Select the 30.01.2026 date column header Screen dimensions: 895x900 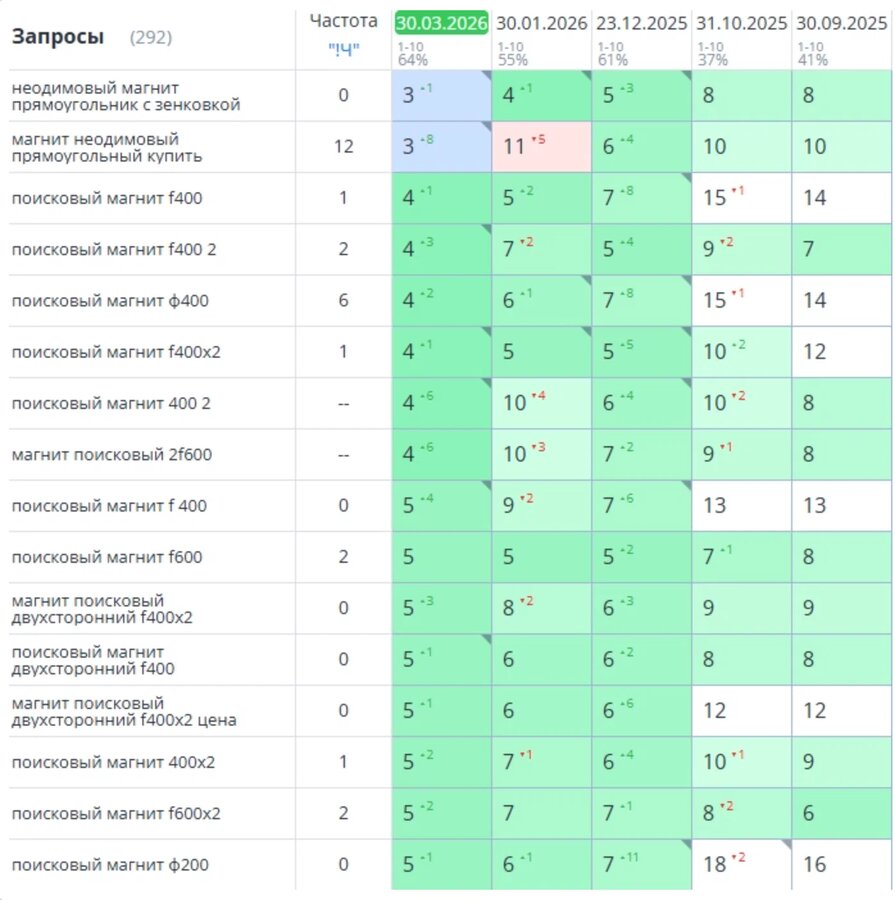coord(541,23)
